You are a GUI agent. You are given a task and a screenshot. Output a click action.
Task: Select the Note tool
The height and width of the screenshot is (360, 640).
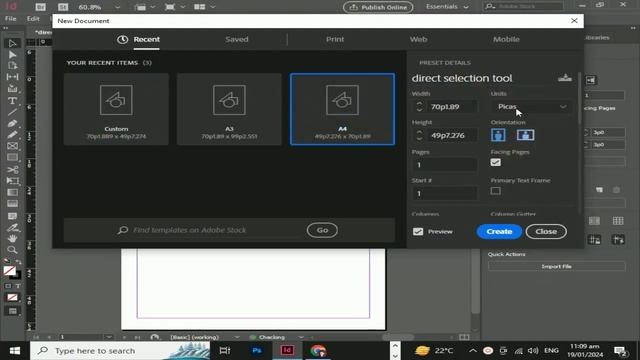(x=12, y=216)
